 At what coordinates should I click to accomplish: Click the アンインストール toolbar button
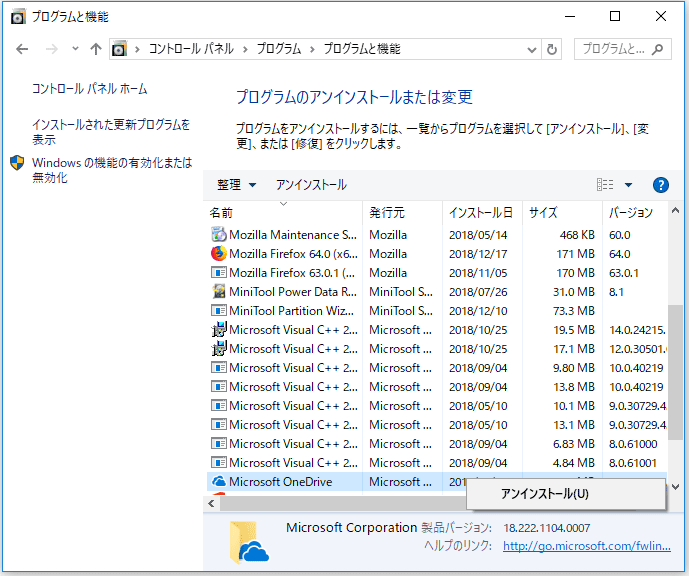coord(311,185)
